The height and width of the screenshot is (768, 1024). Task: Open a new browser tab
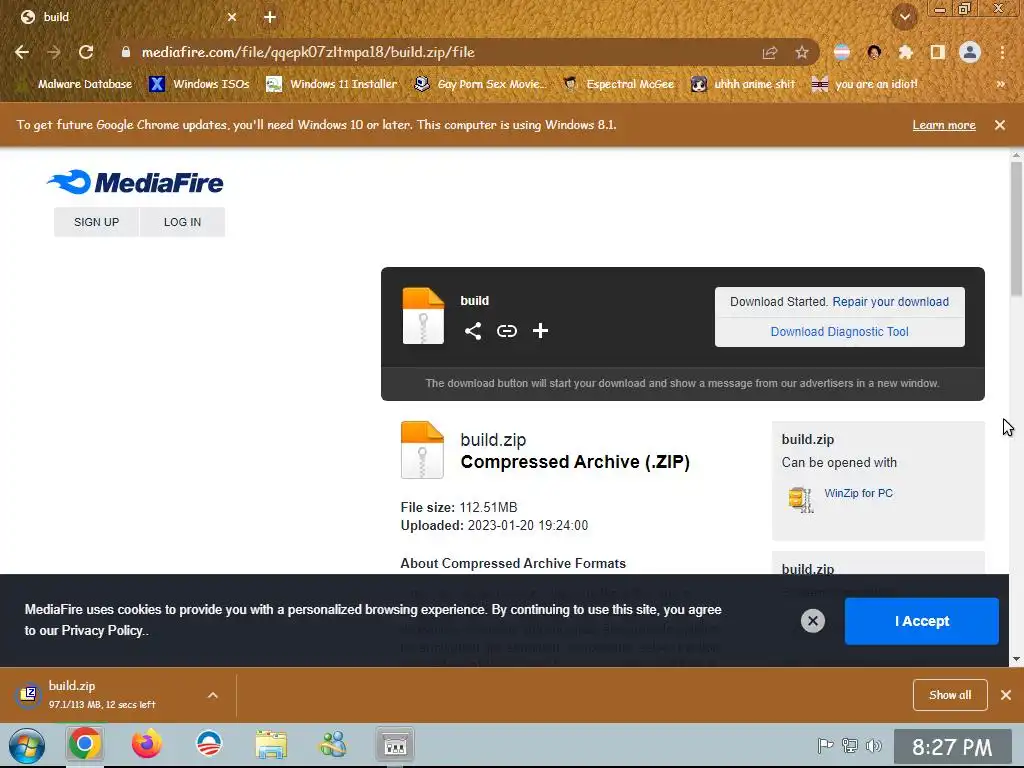tap(270, 17)
